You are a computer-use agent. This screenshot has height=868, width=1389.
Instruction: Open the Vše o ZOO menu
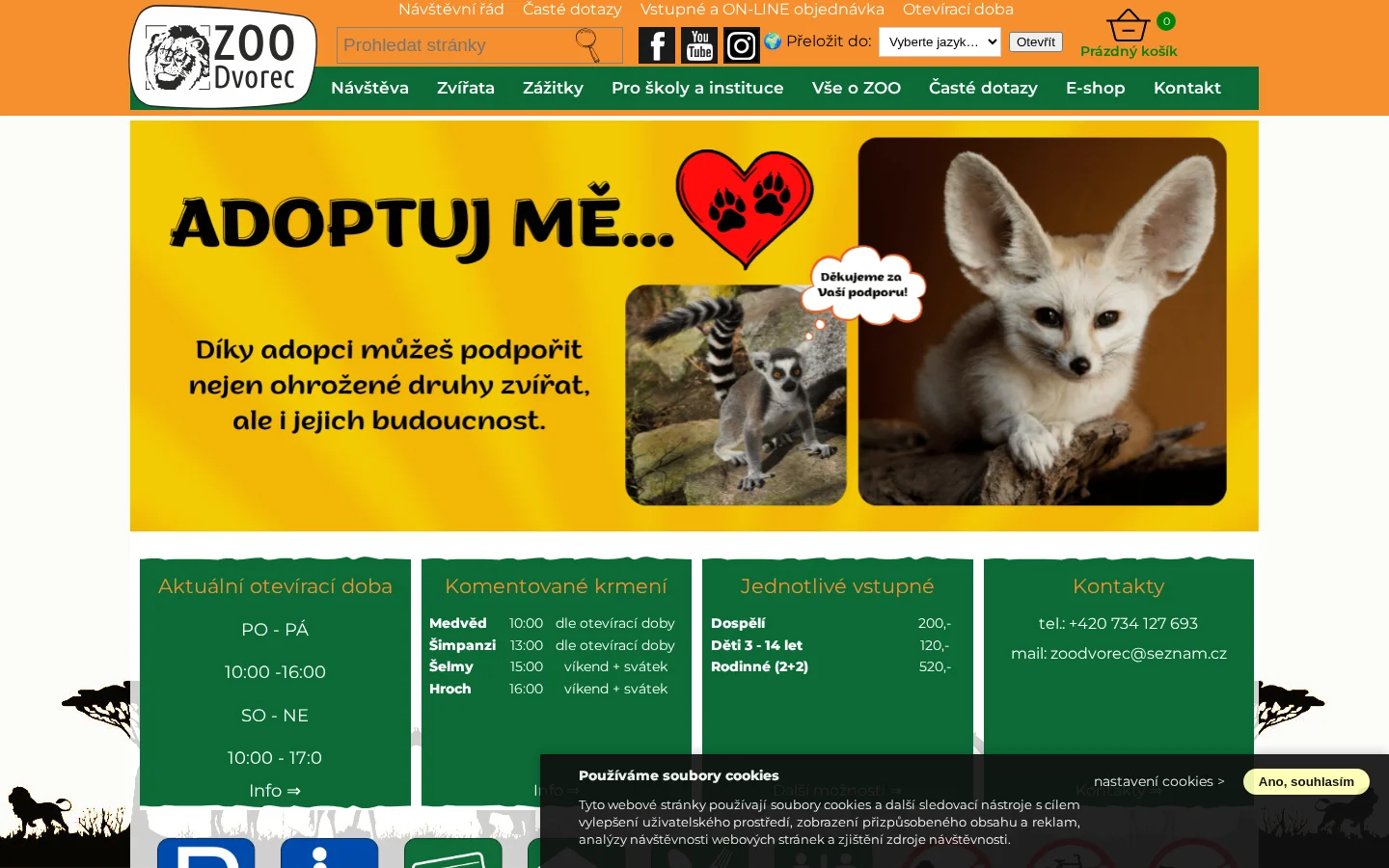(857, 88)
